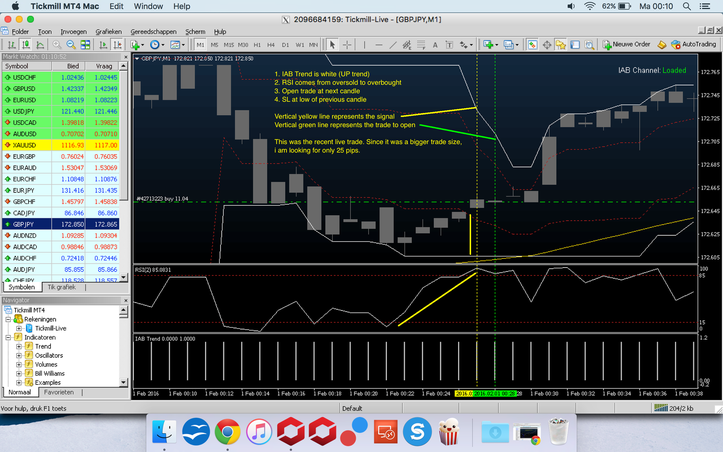Open the new chart dropdown

tap(490, 45)
